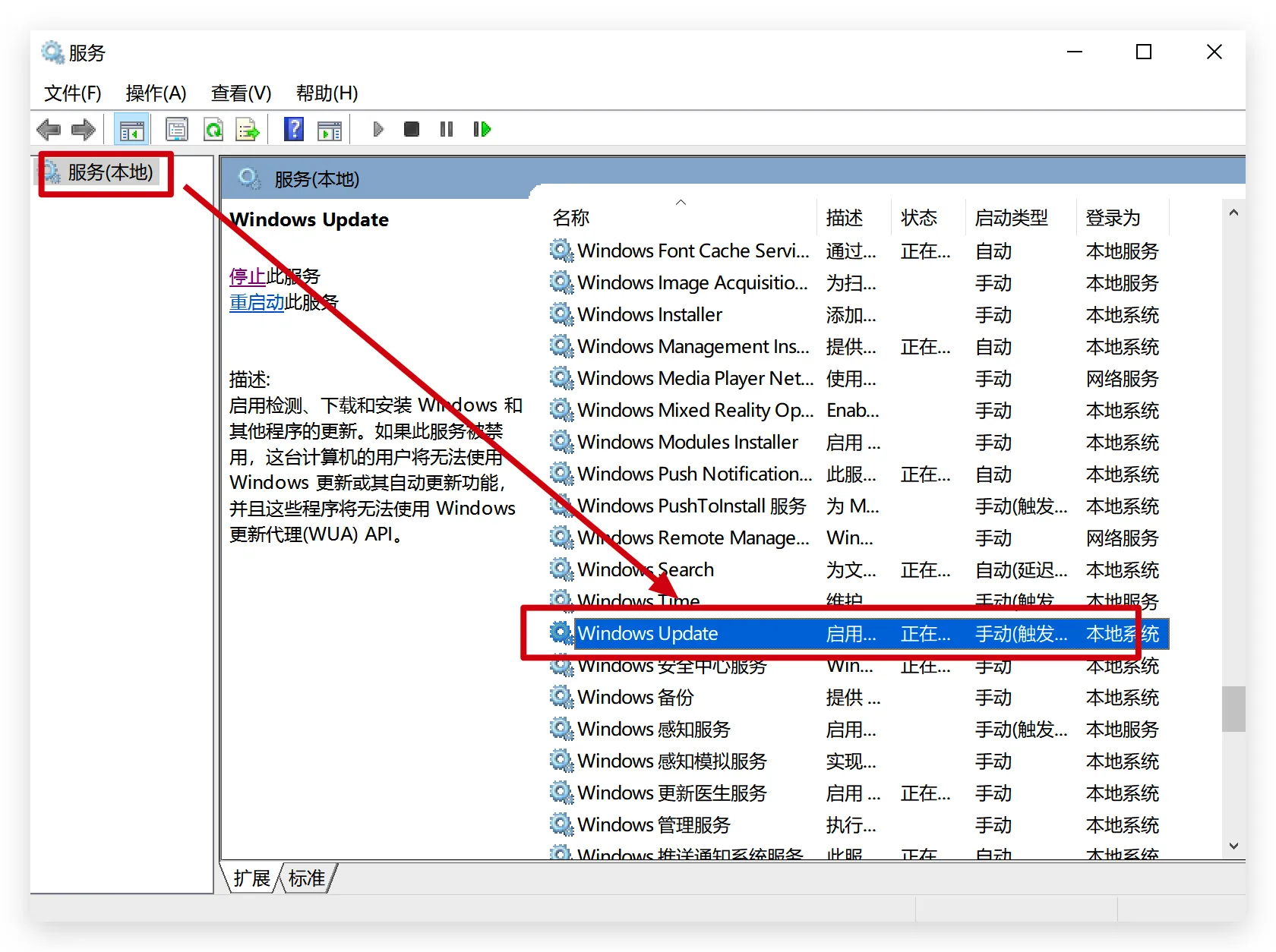Select the Windows Image Acquisitio... service
1276x952 pixels.
click(x=693, y=283)
